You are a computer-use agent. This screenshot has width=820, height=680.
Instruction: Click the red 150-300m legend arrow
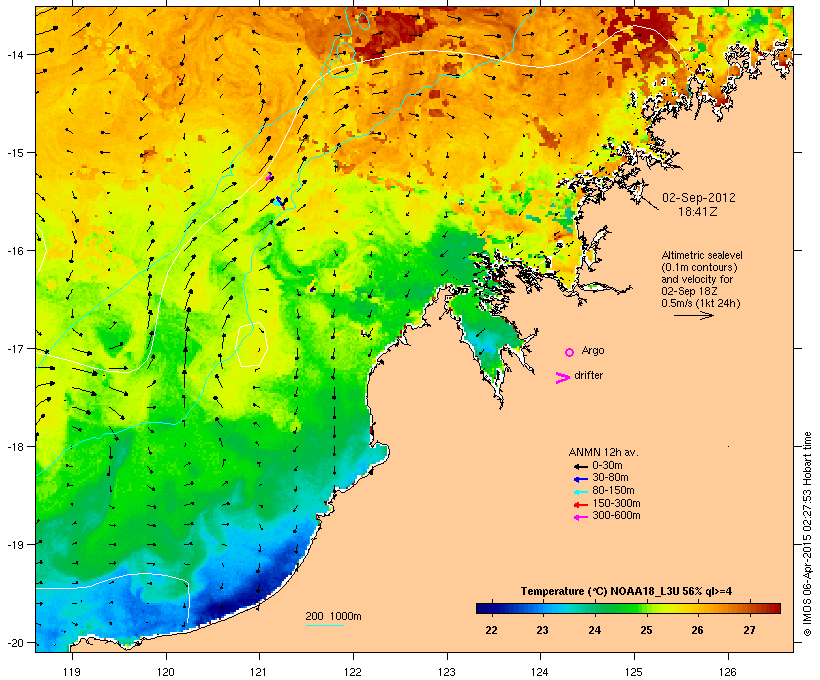coord(581,505)
